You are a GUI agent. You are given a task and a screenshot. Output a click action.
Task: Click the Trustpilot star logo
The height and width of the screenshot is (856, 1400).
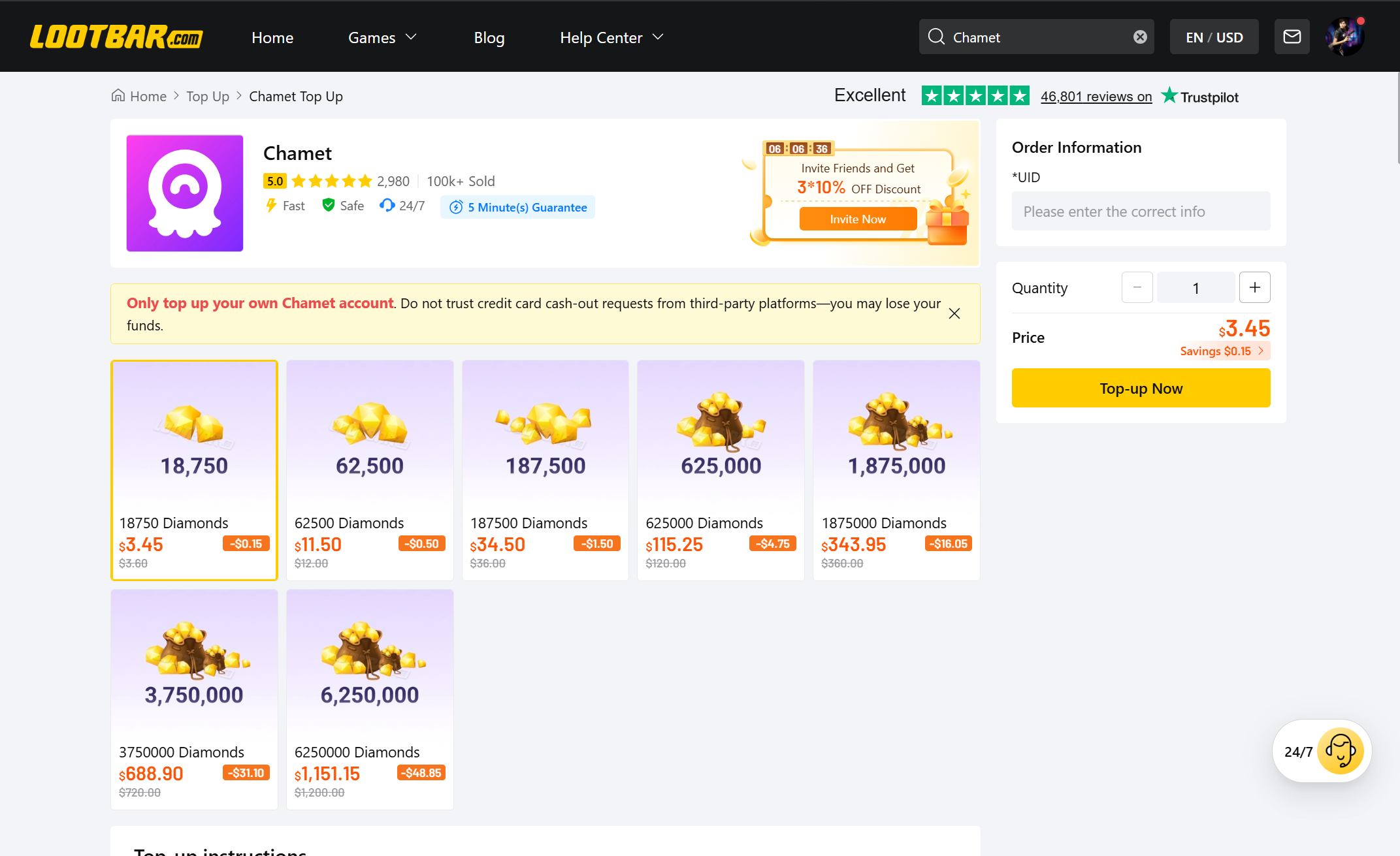click(1169, 95)
